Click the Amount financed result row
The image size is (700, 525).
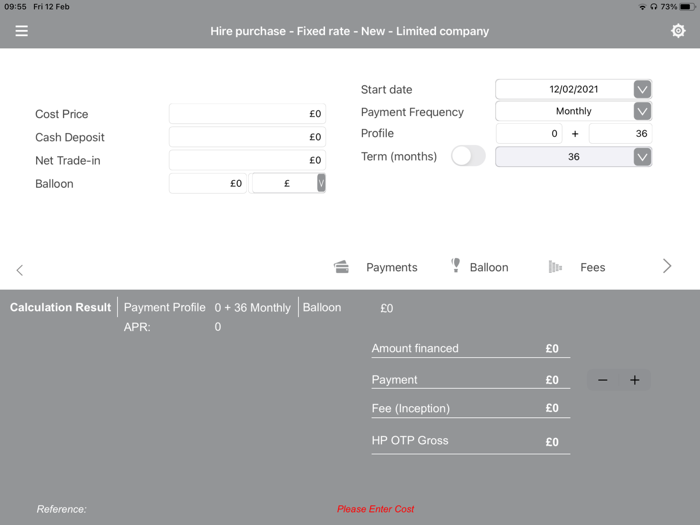pos(471,349)
